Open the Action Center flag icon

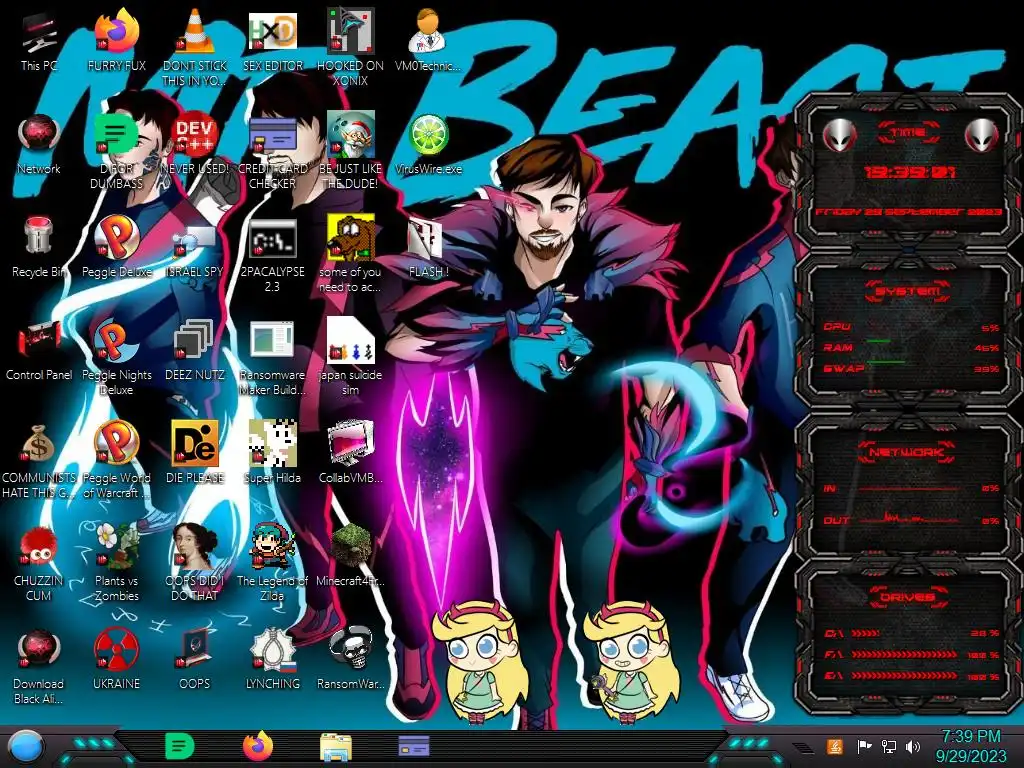pyautogui.click(x=864, y=746)
